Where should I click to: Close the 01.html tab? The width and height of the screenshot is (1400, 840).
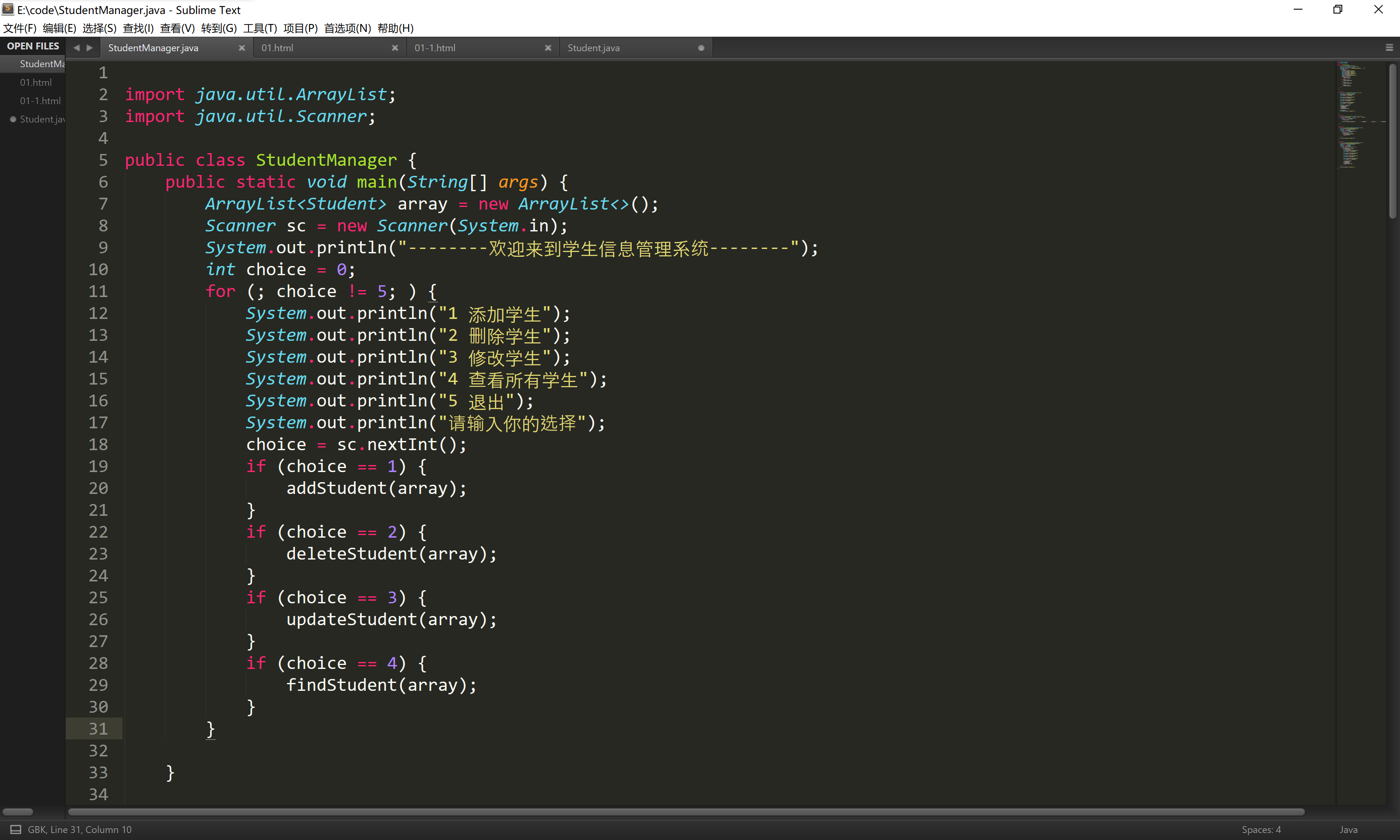(395, 48)
